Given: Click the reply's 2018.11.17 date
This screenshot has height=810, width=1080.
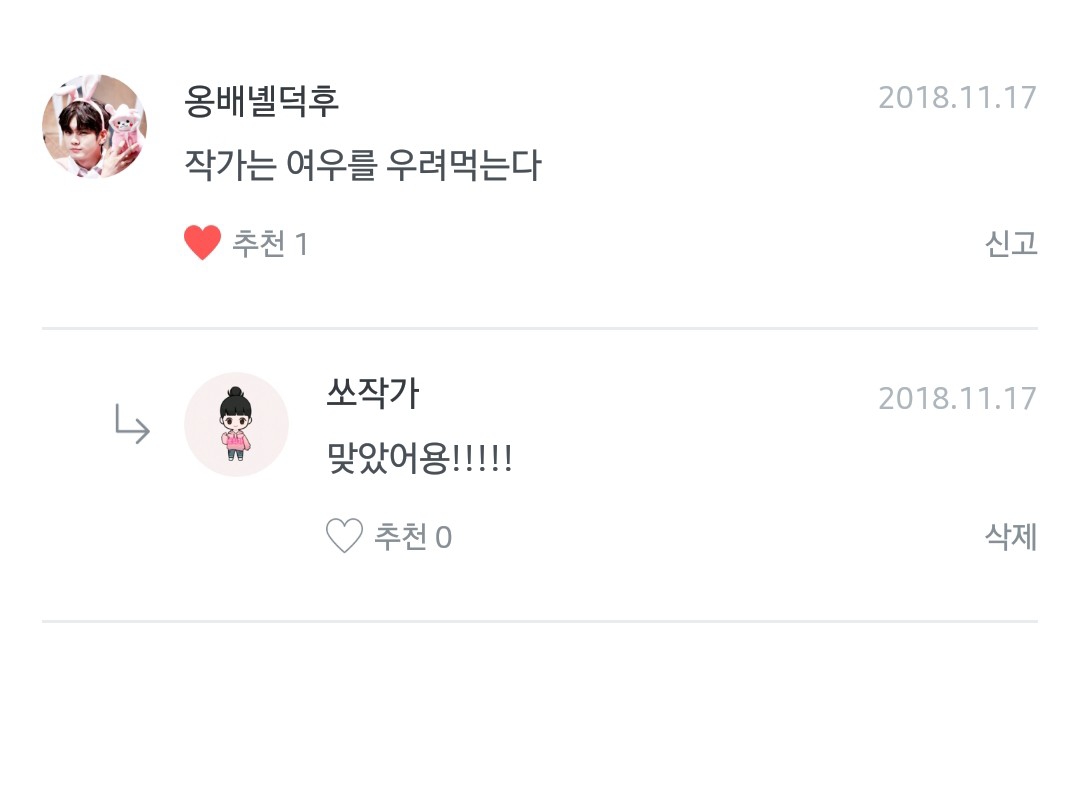Looking at the screenshot, I should [957, 398].
